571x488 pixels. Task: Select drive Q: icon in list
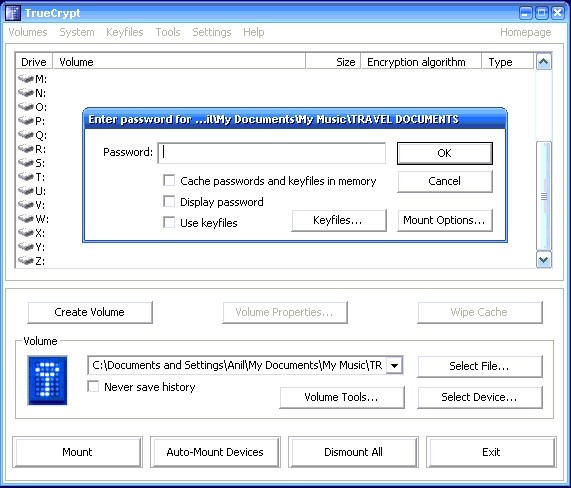pyautogui.click(x=26, y=134)
